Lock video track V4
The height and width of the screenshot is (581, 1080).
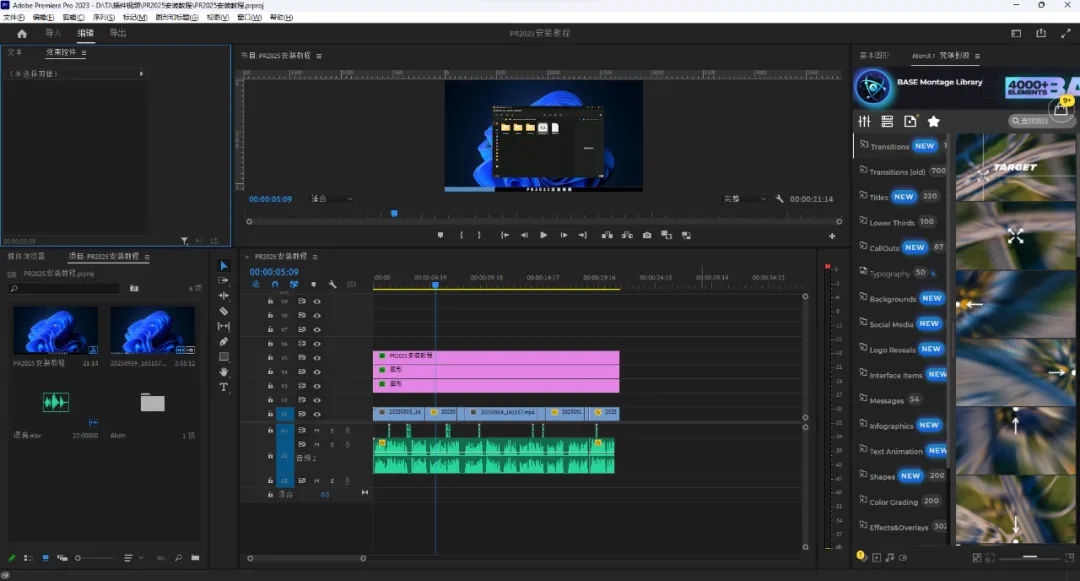coord(270,372)
